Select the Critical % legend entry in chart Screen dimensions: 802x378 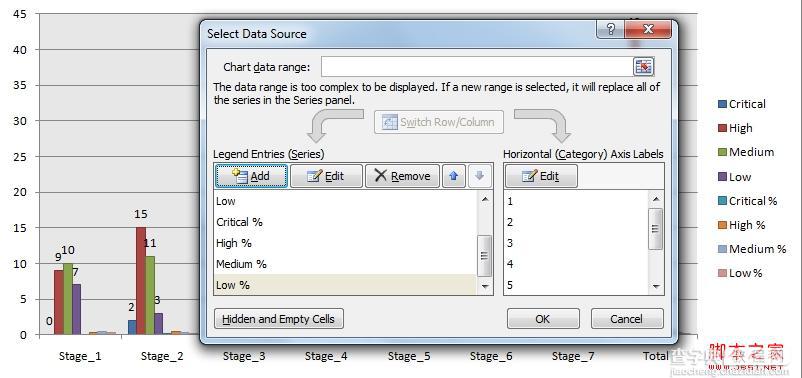[748, 201]
